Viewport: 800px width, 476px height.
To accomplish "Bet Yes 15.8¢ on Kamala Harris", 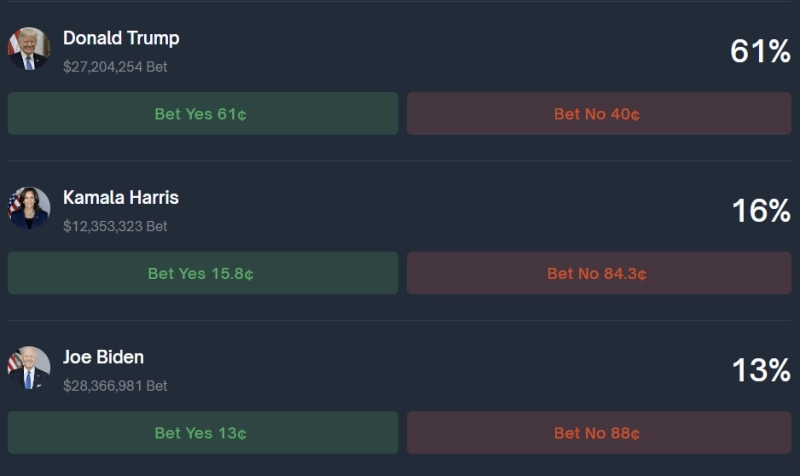I will 202,273.
